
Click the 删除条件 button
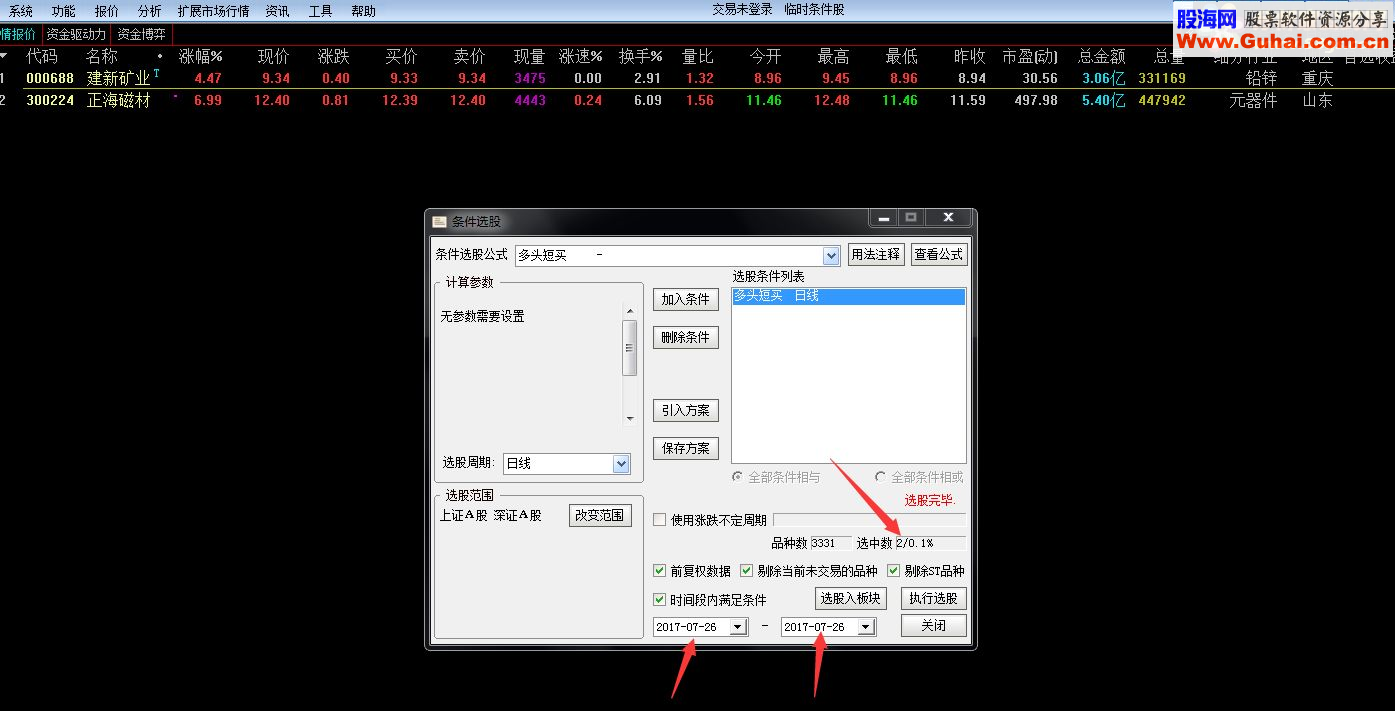tap(686, 337)
